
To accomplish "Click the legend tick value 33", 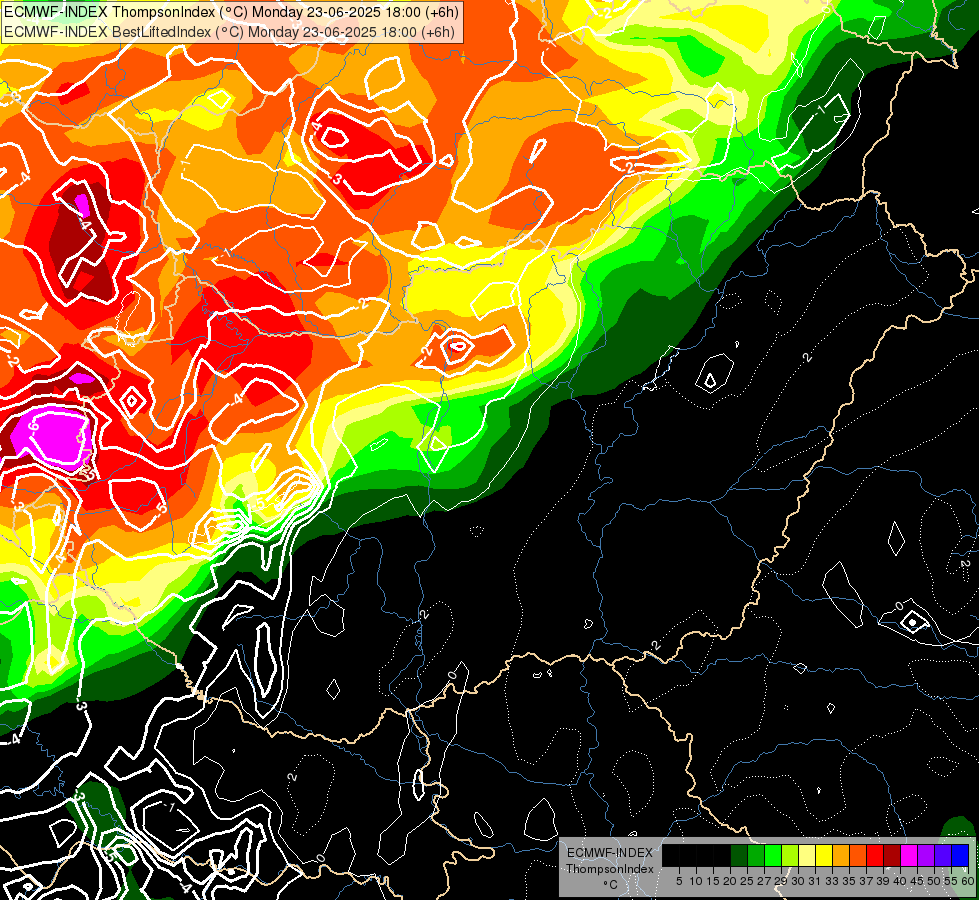I will [x=832, y=881].
